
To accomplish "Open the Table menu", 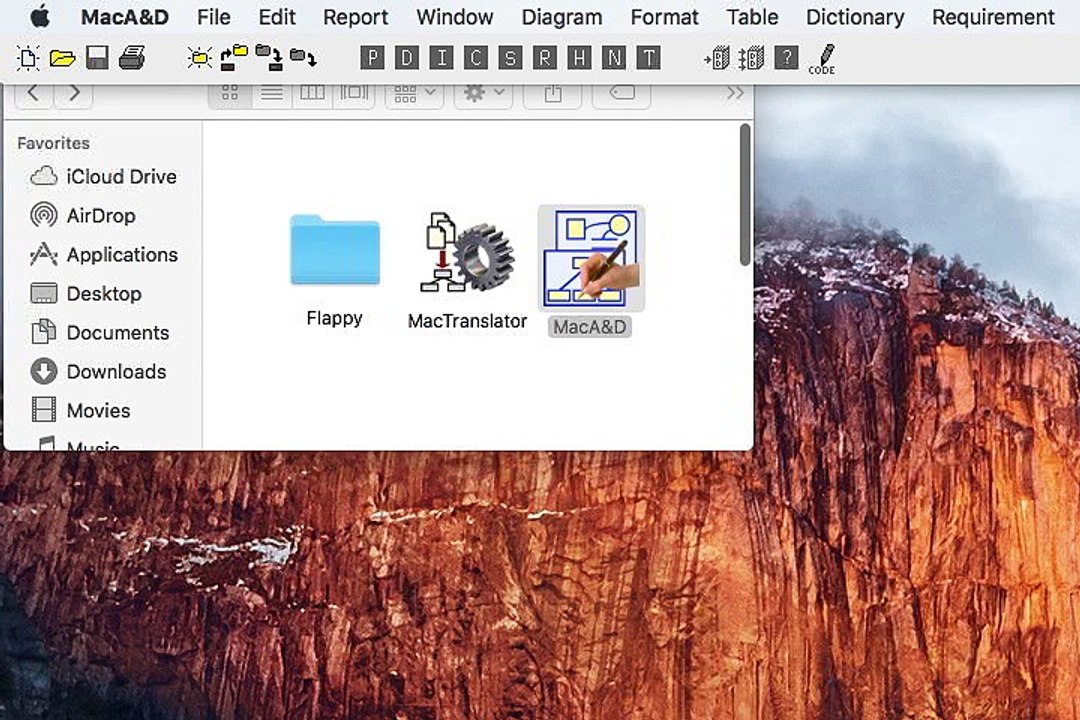I will pyautogui.click(x=752, y=17).
